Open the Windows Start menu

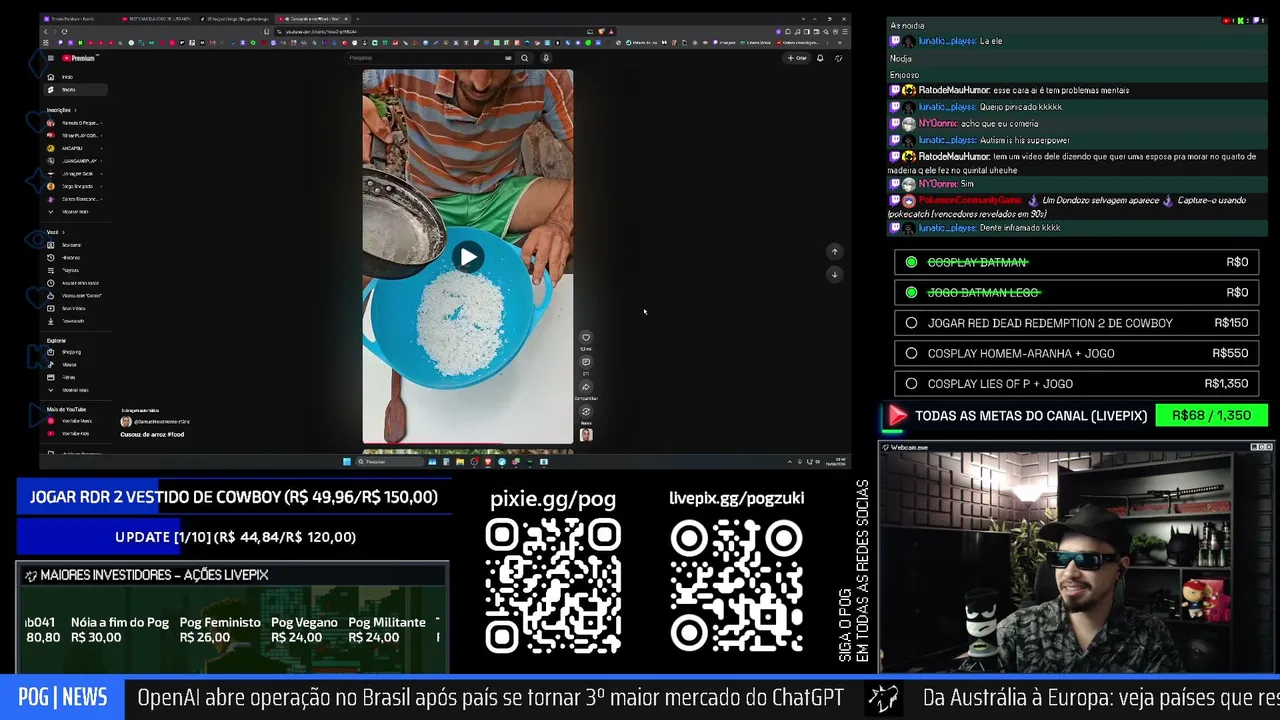[x=347, y=462]
